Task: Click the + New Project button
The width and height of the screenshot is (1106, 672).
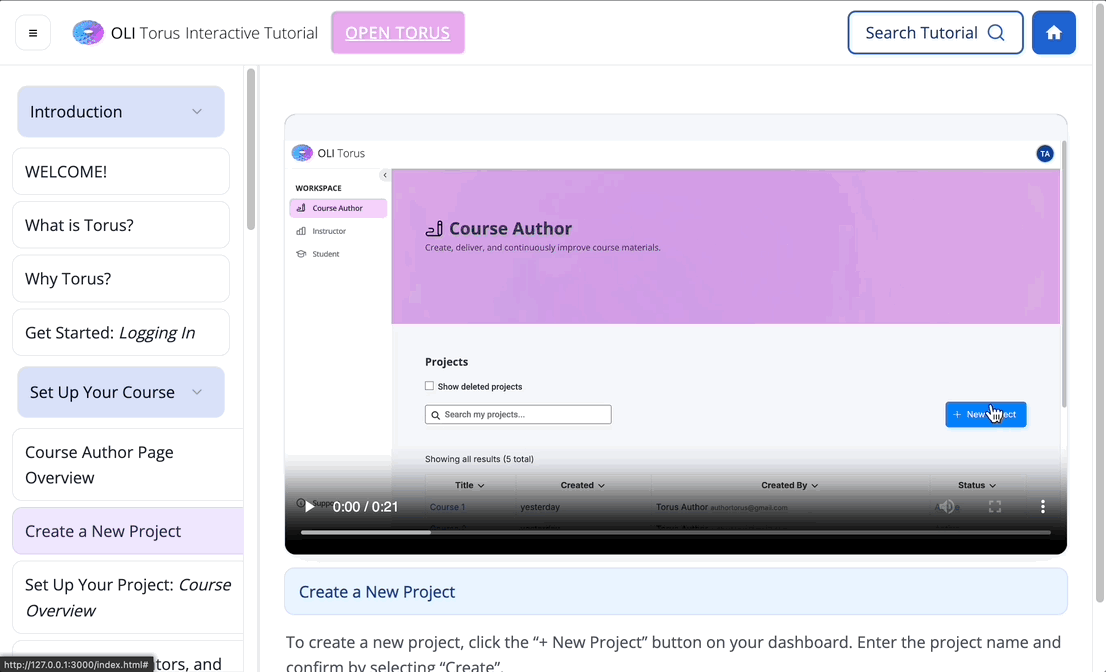Action: click(x=985, y=415)
